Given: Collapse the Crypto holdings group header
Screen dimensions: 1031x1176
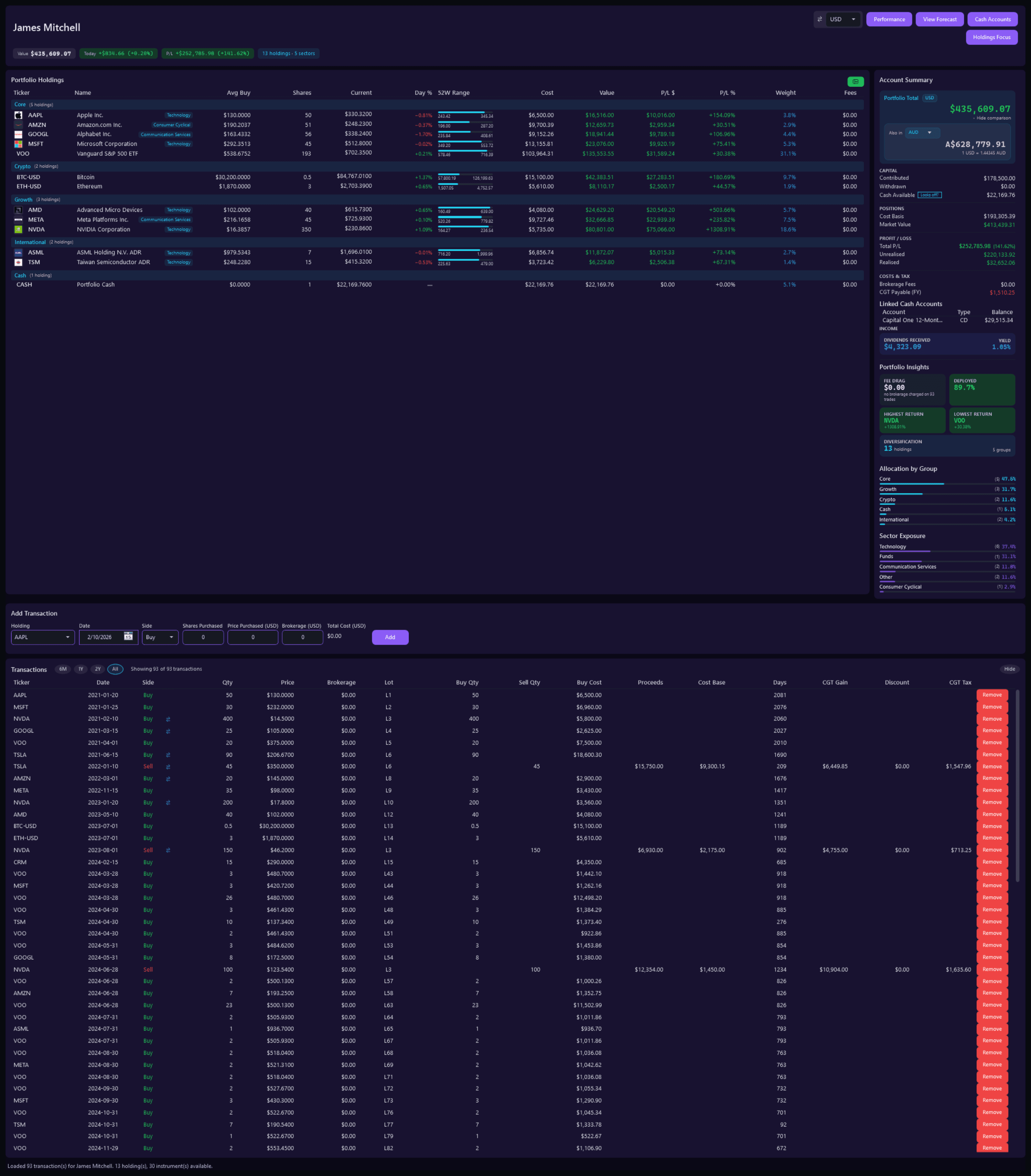Looking at the screenshot, I should 437,166.
